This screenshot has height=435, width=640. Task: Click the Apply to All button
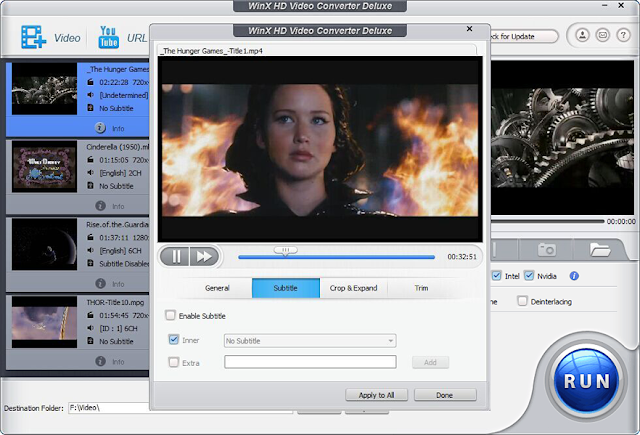[x=376, y=395]
